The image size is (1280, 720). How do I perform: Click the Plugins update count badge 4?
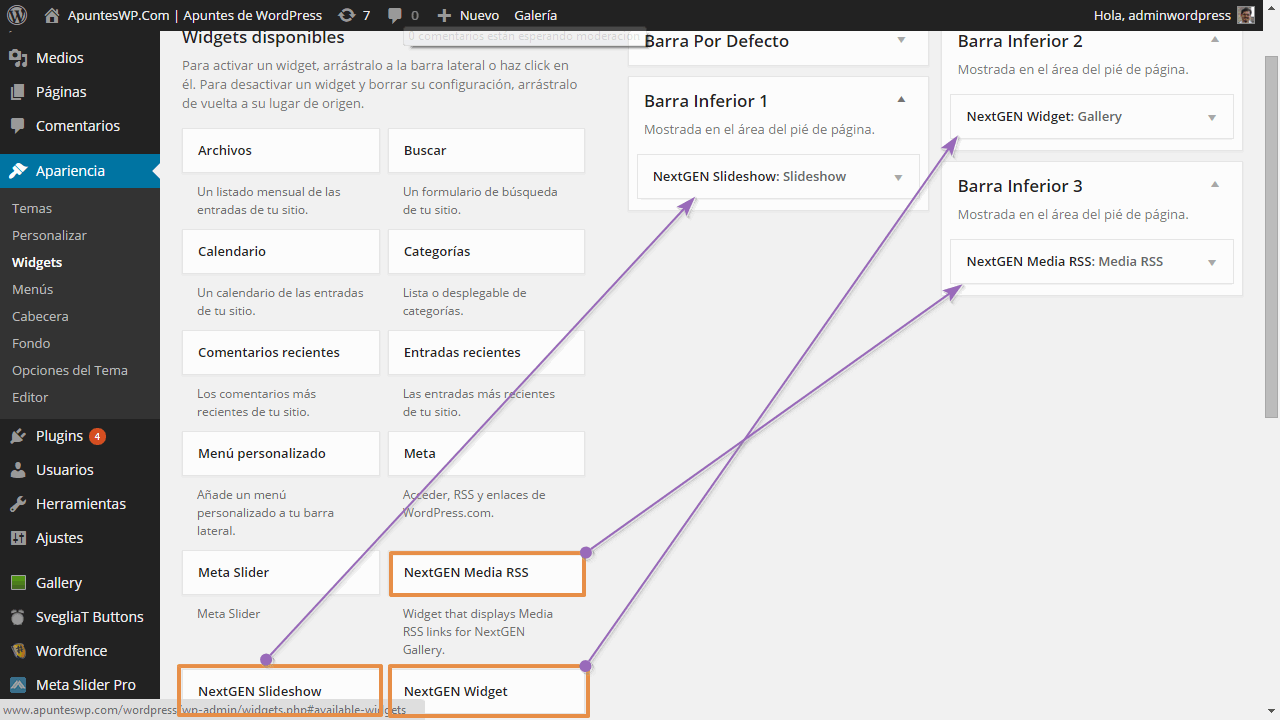tap(97, 436)
